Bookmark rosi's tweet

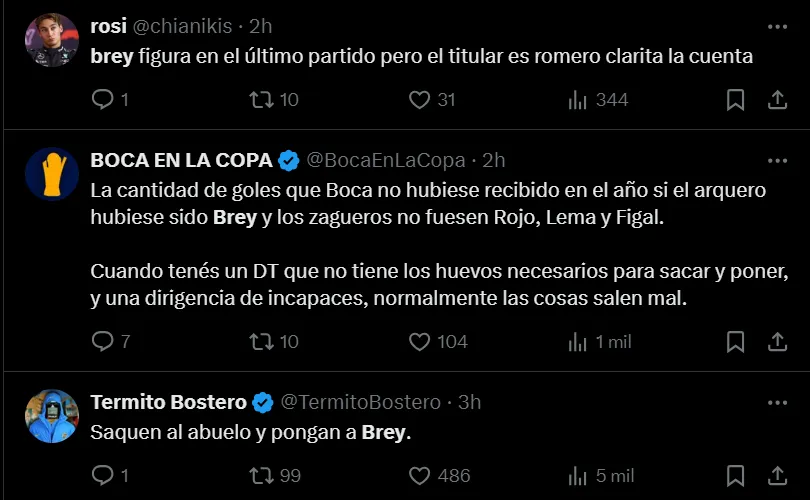[735, 99]
